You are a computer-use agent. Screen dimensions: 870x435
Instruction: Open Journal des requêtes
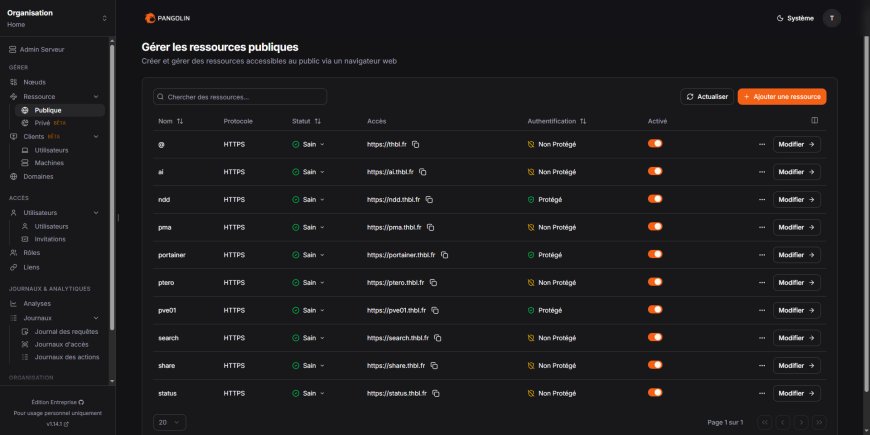60,332
